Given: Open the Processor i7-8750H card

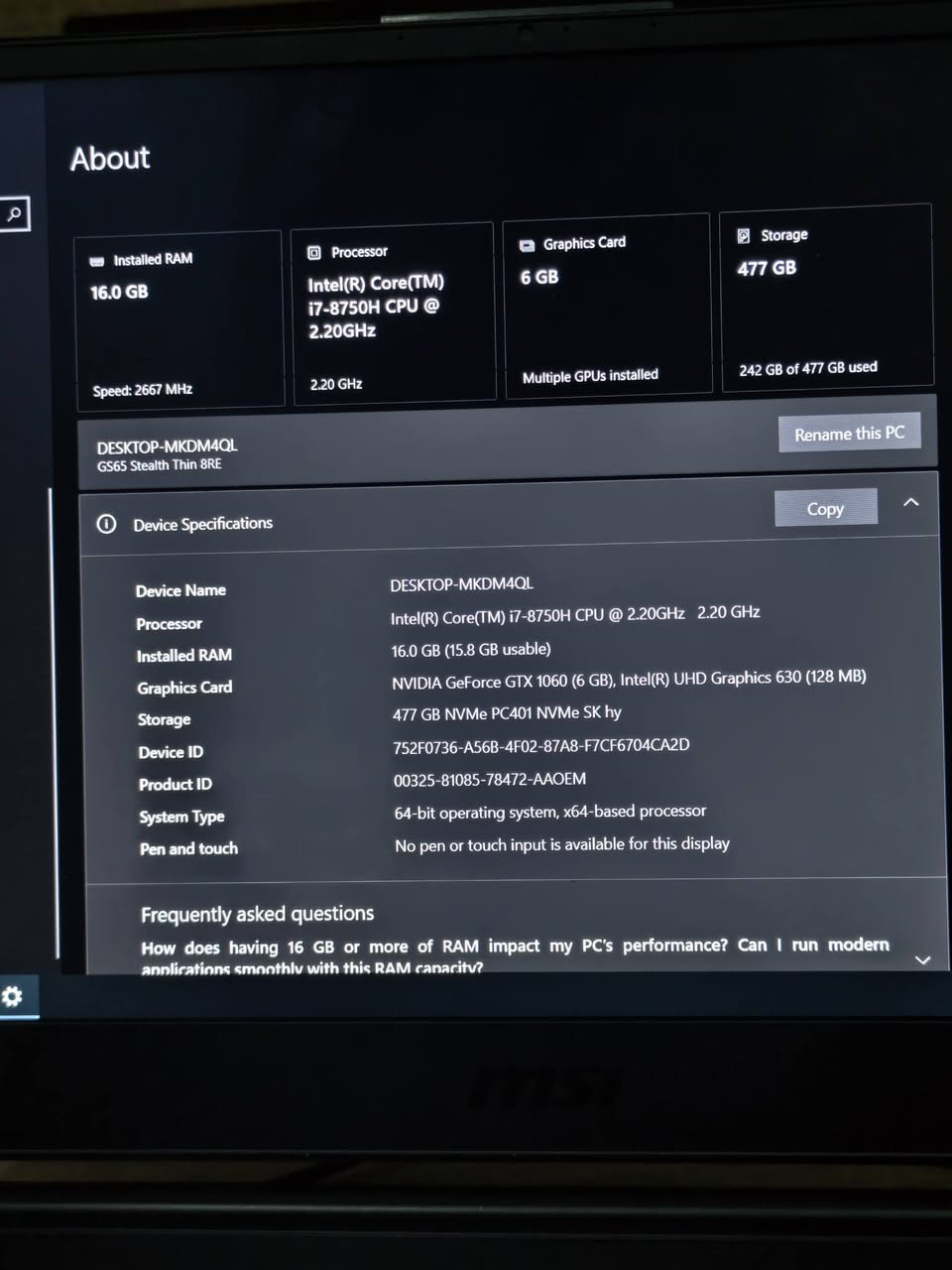Looking at the screenshot, I should coord(393,314).
